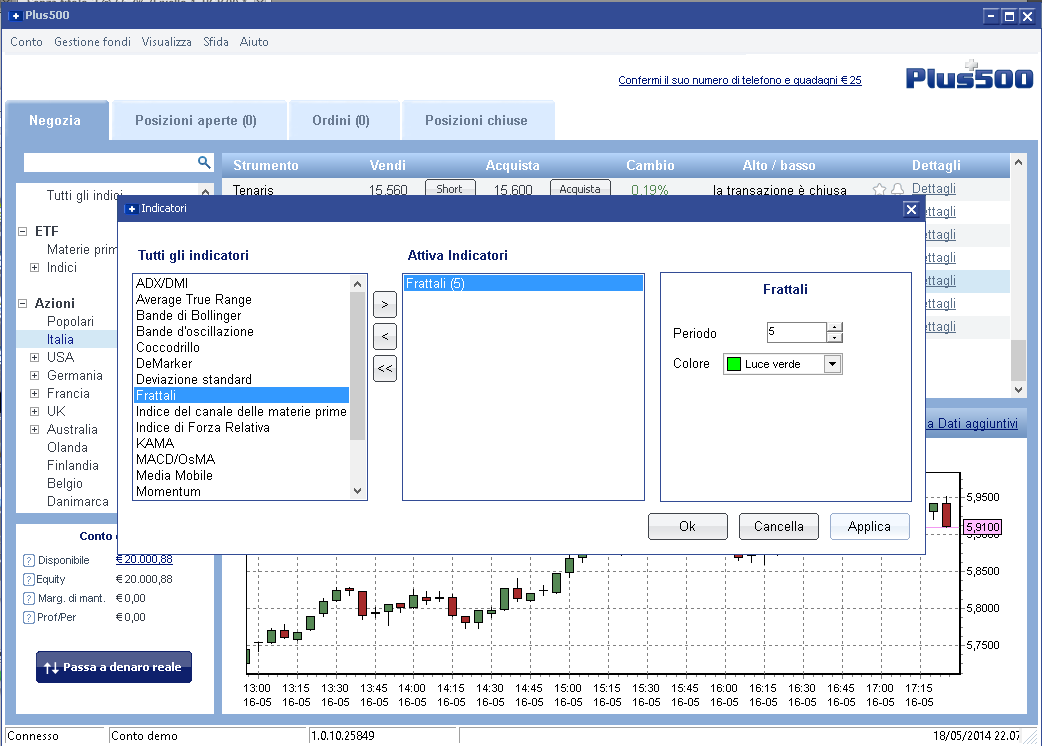This screenshot has height=746, width=1042.
Task: Close the Indicatori dialog
Action: coord(911,209)
